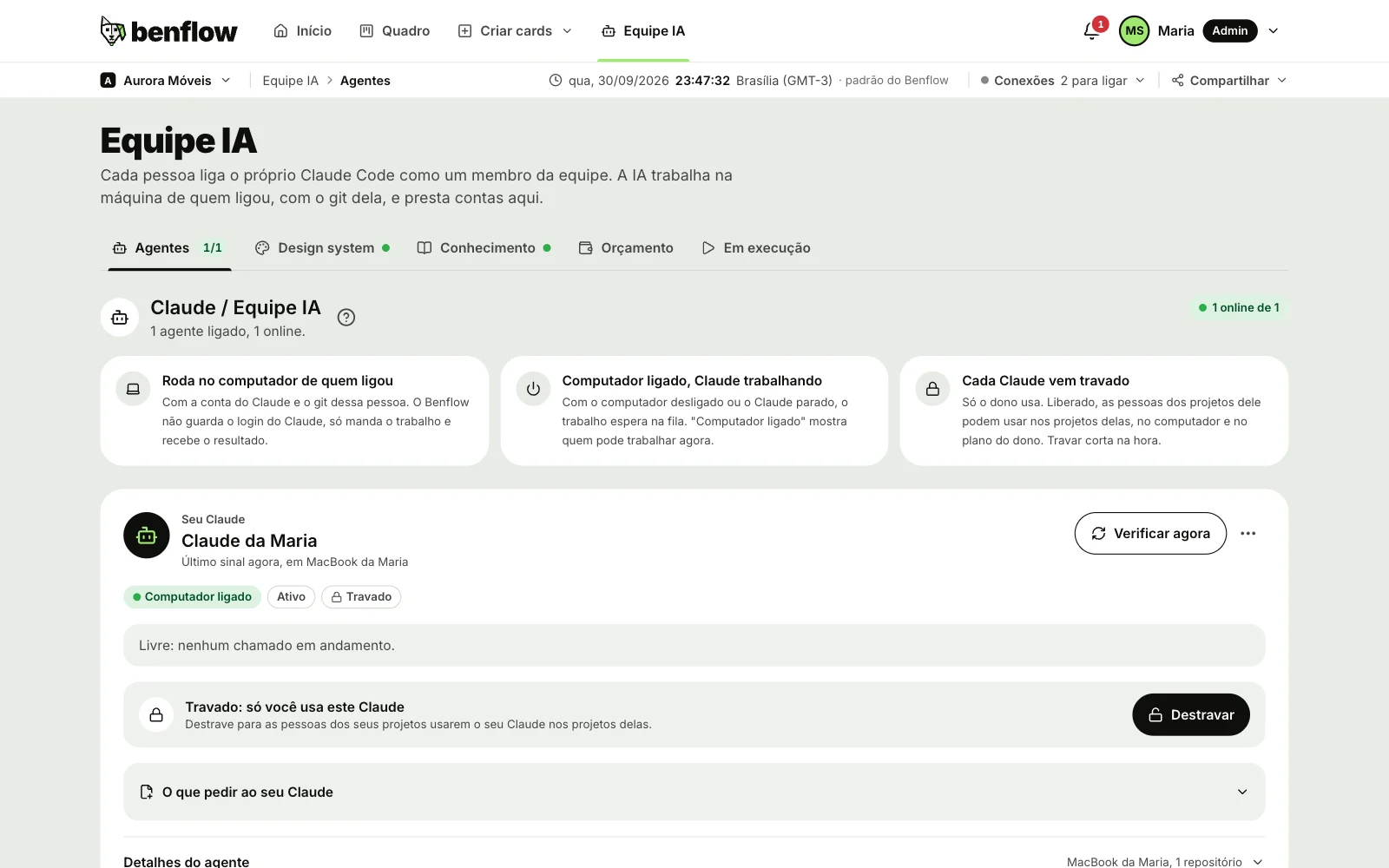Image resolution: width=1389 pixels, height=868 pixels.
Task: Open the Orçamento tab
Action: pos(626,248)
